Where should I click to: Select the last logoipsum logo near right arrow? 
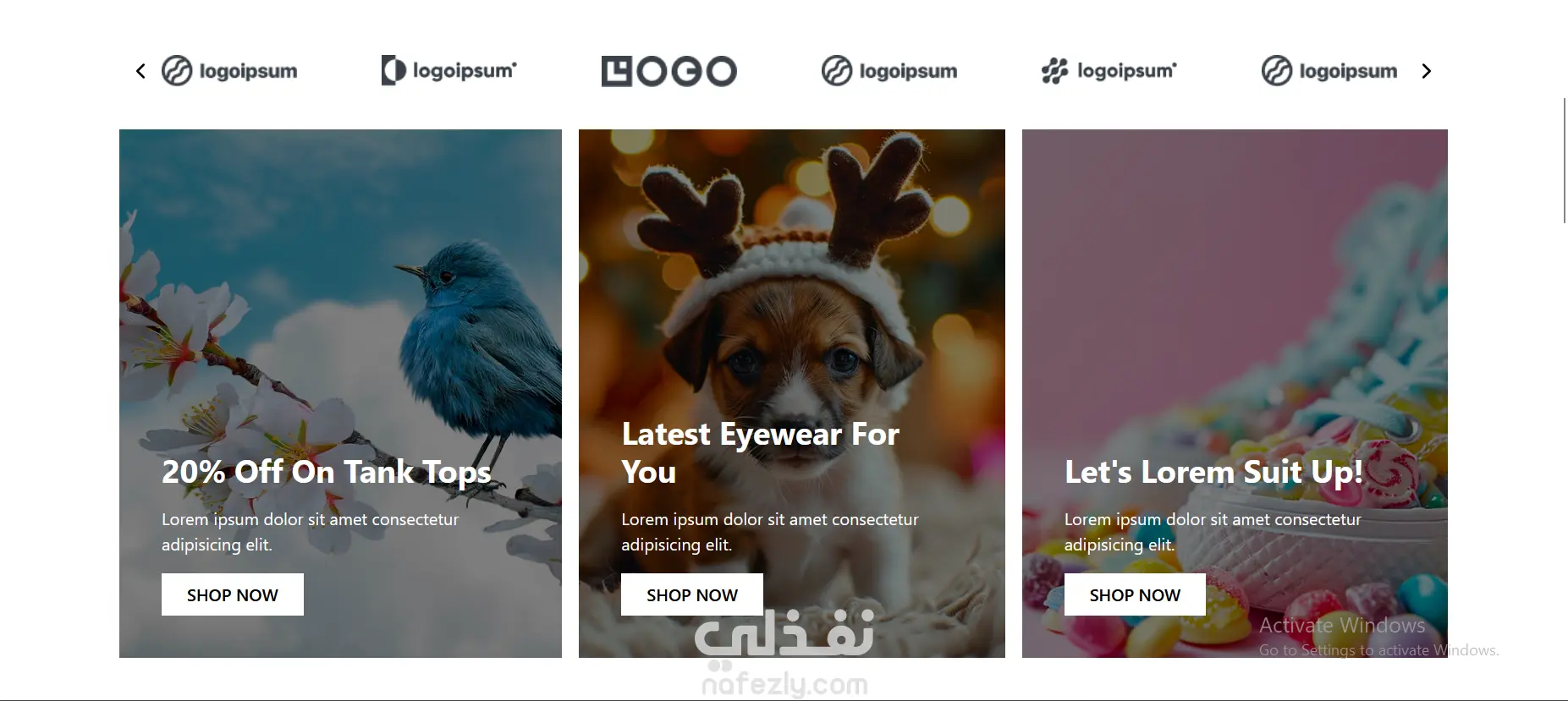1329,71
